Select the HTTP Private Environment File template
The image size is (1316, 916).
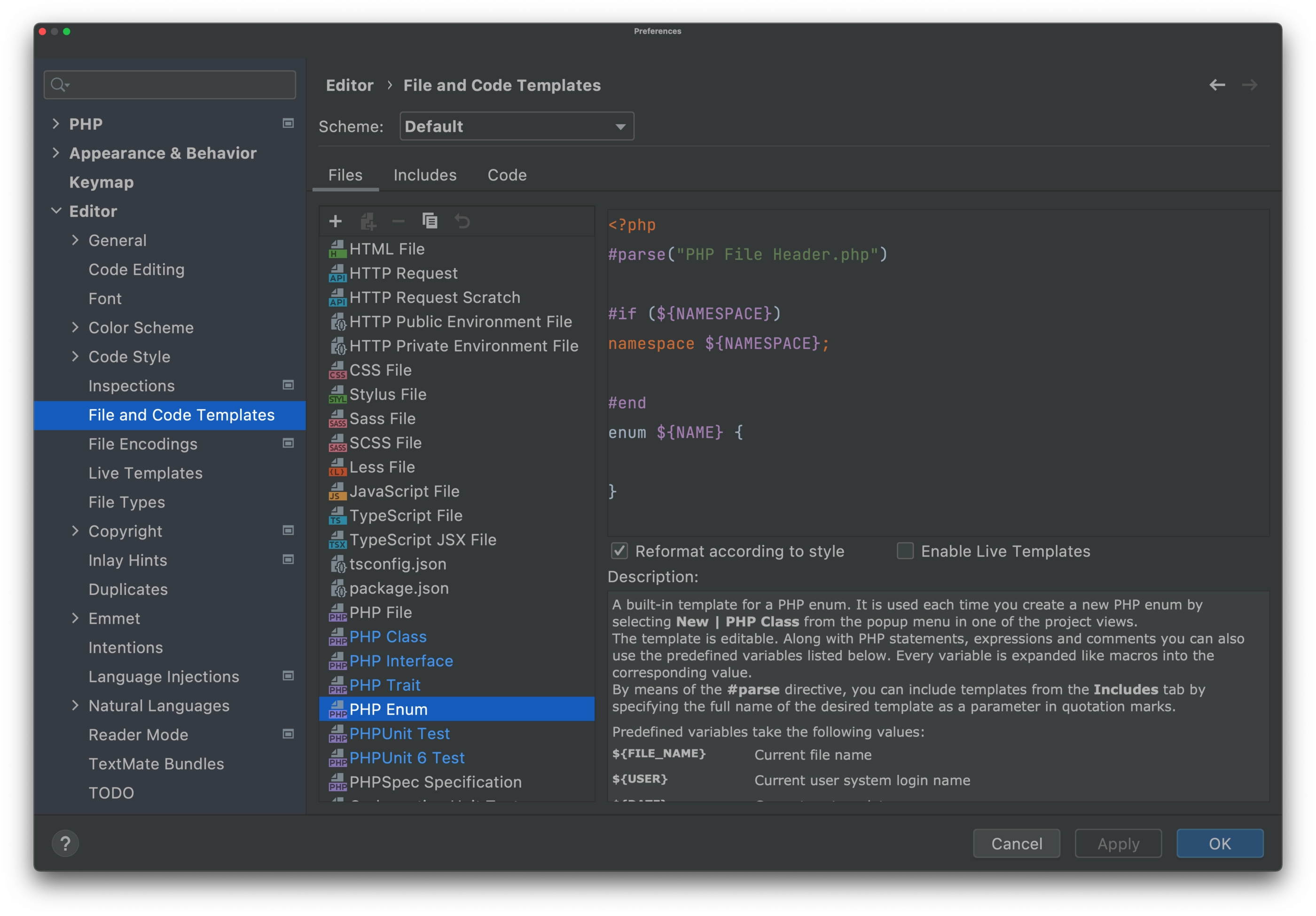click(457, 346)
